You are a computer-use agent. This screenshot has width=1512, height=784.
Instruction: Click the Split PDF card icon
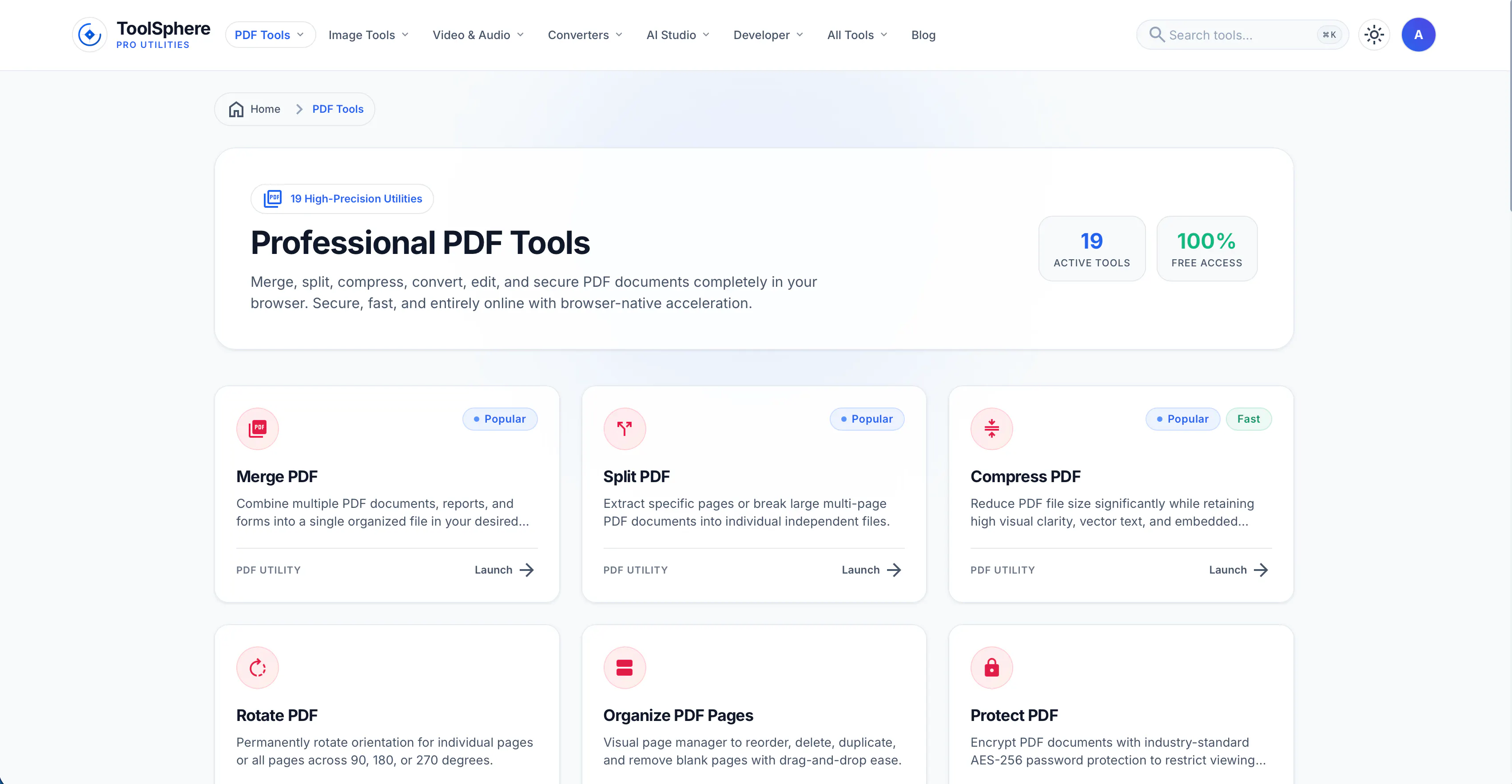point(625,428)
